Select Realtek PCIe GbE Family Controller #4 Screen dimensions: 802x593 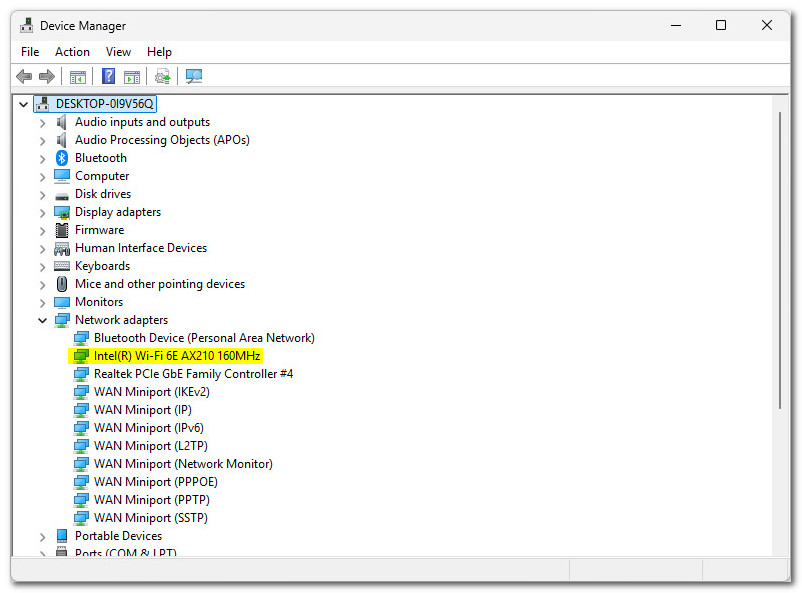tap(193, 374)
